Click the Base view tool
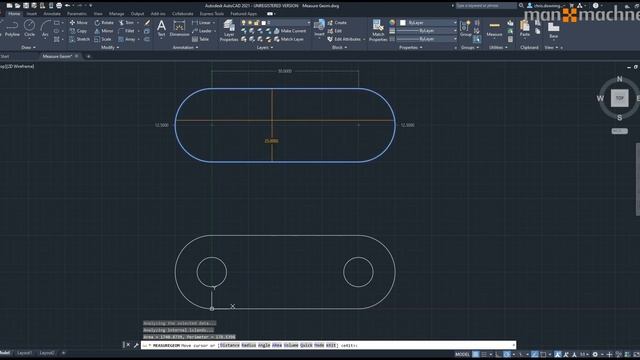640x360 pixels. click(x=553, y=30)
